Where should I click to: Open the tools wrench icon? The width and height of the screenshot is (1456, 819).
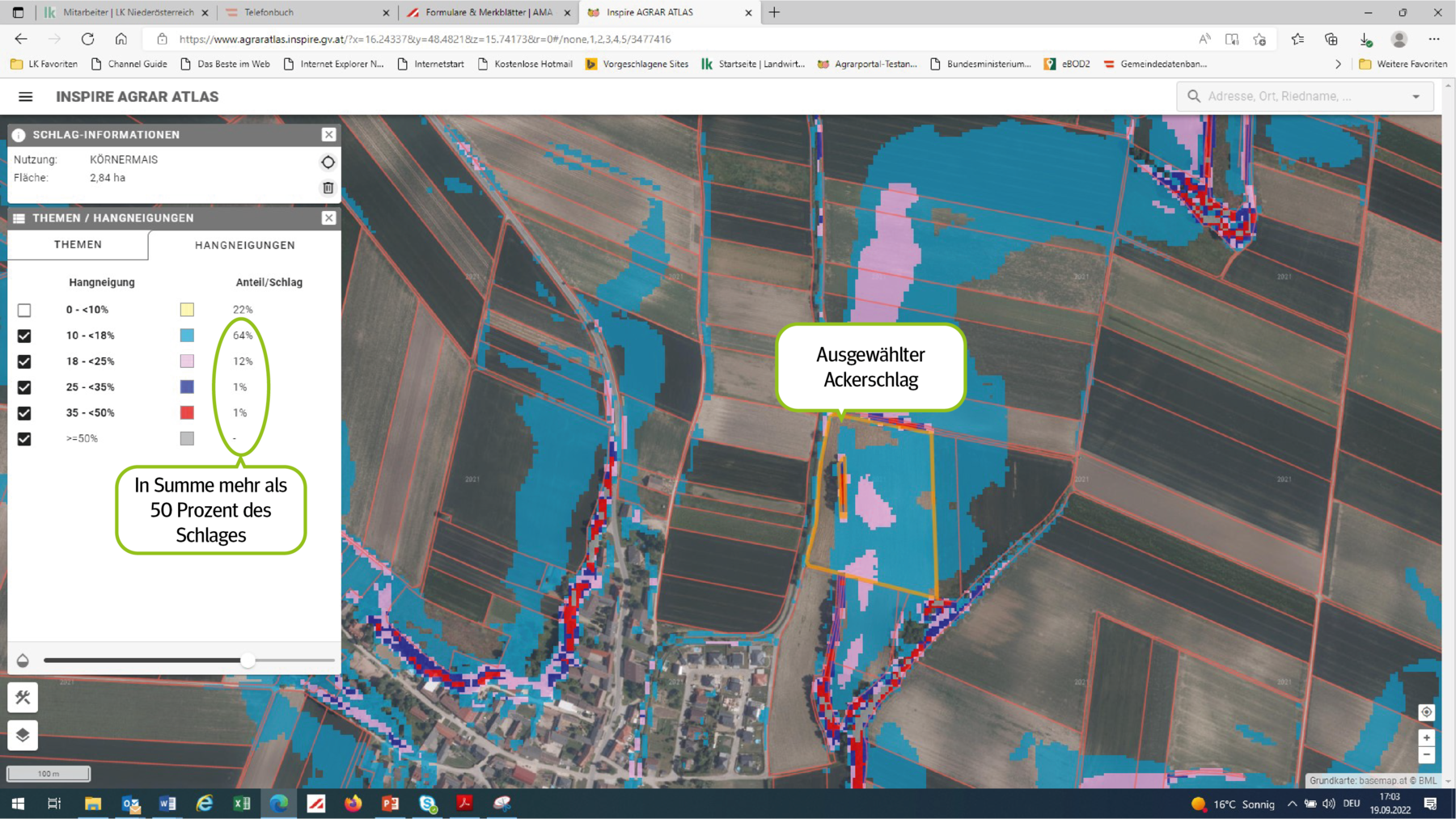(23, 698)
